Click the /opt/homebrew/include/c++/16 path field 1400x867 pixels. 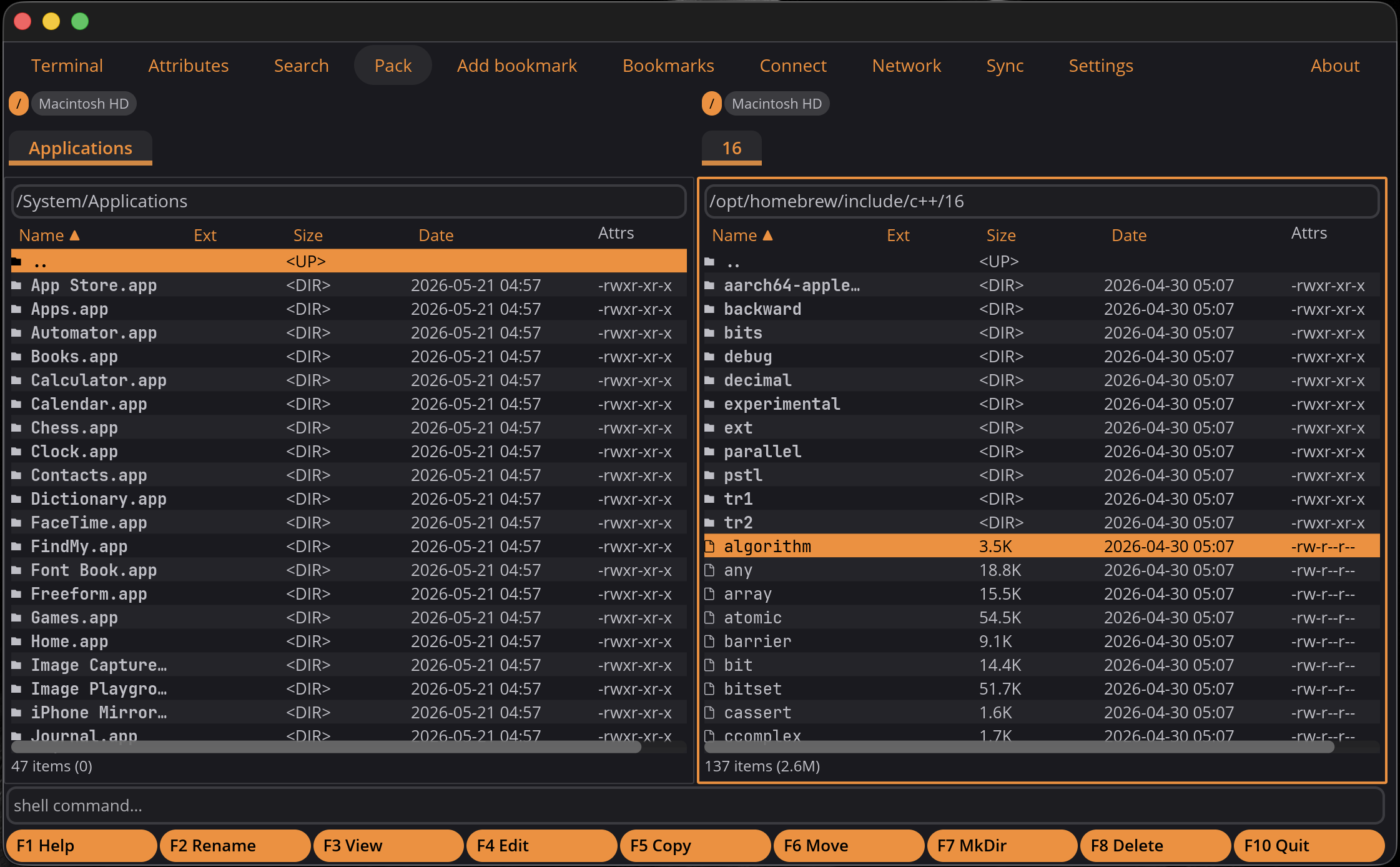coord(1042,201)
